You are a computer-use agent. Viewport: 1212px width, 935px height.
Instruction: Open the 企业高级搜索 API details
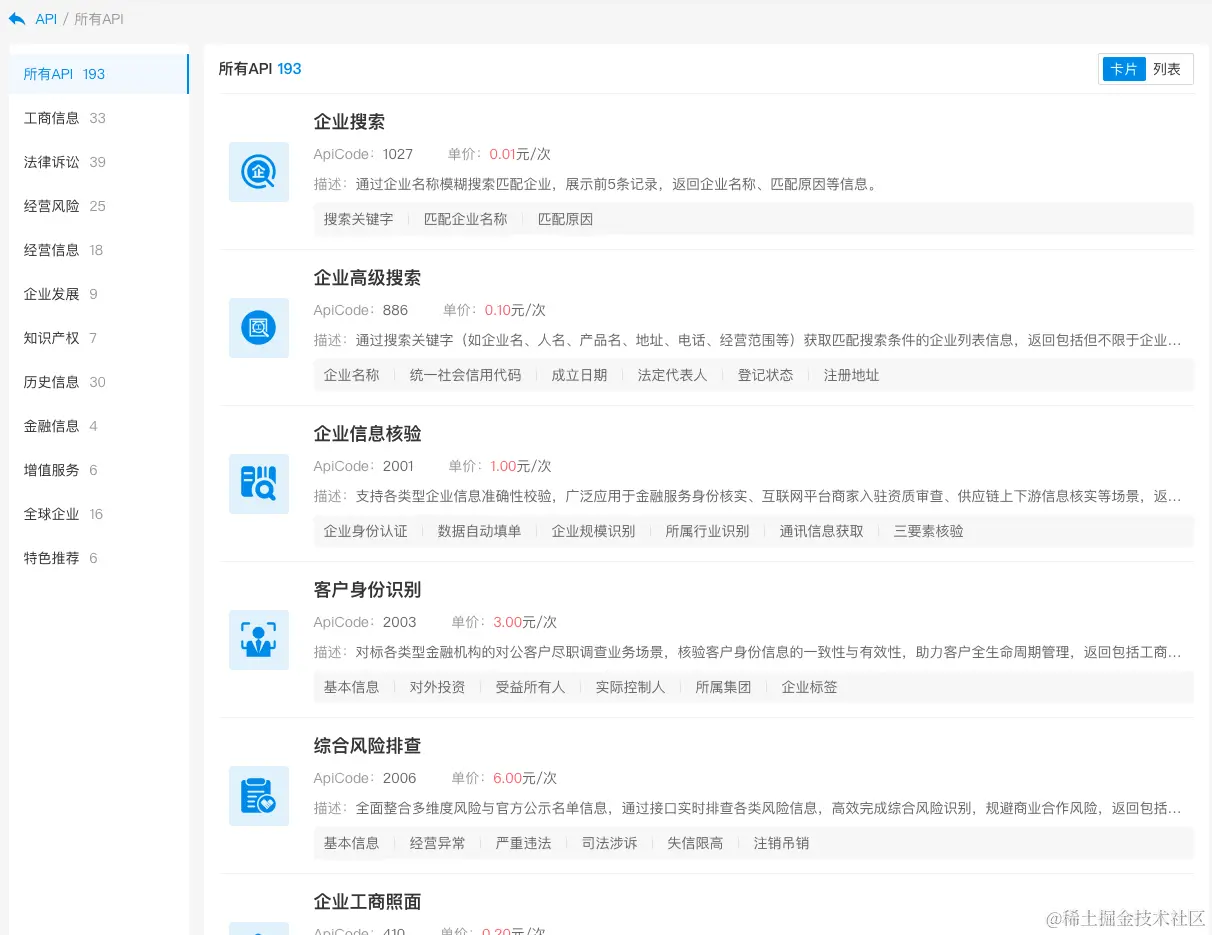coord(367,277)
